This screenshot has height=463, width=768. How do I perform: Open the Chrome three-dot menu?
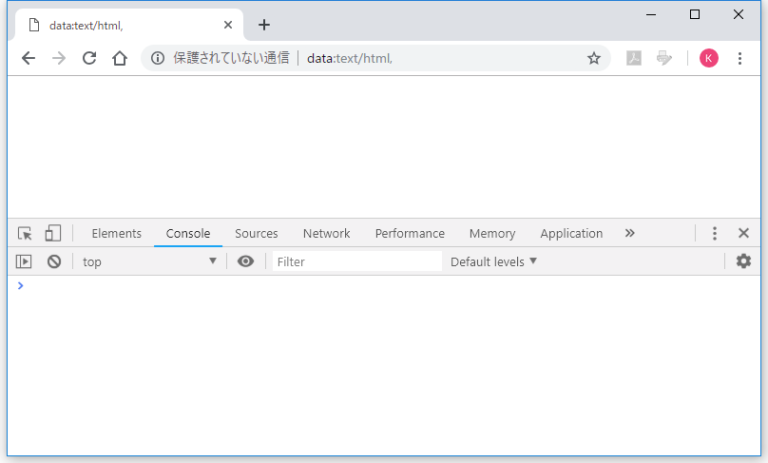[x=740, y=58]
